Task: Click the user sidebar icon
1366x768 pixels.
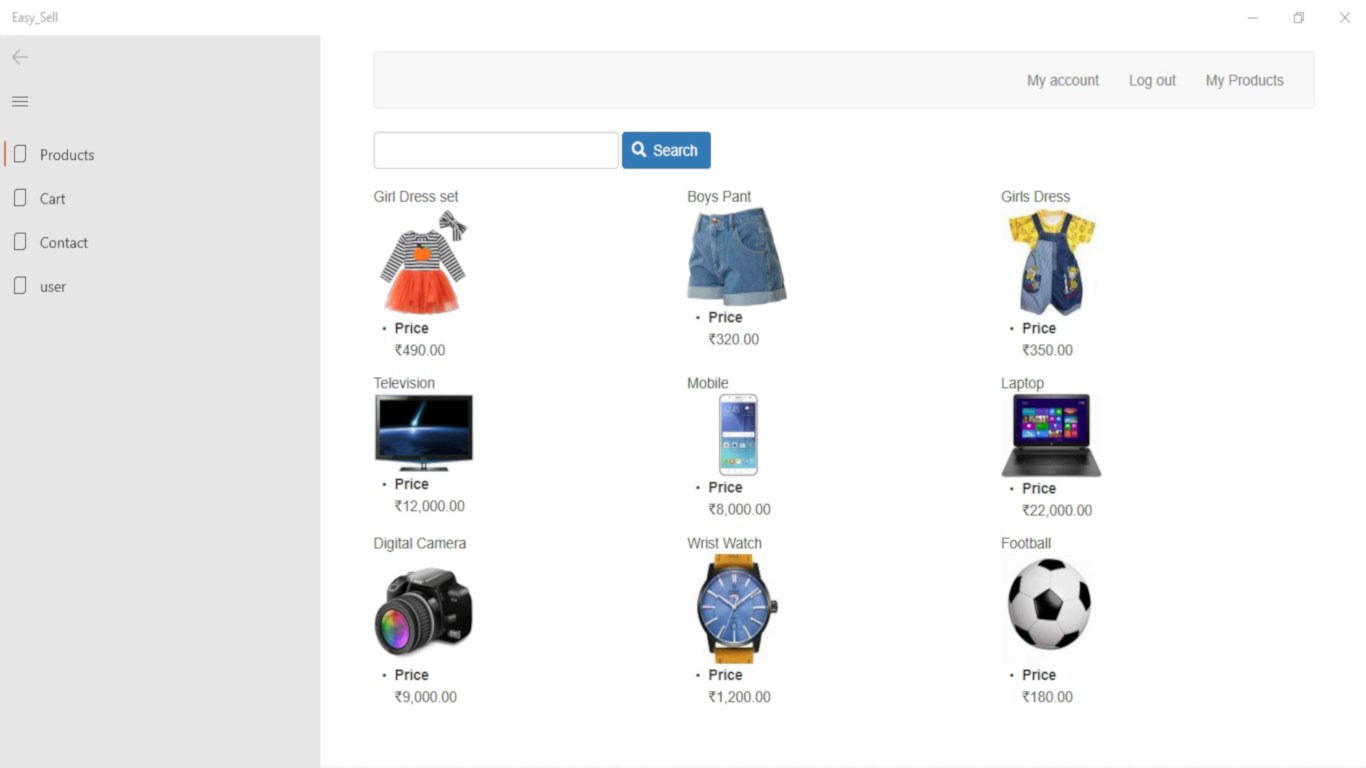Action: (x=20, y=286)
